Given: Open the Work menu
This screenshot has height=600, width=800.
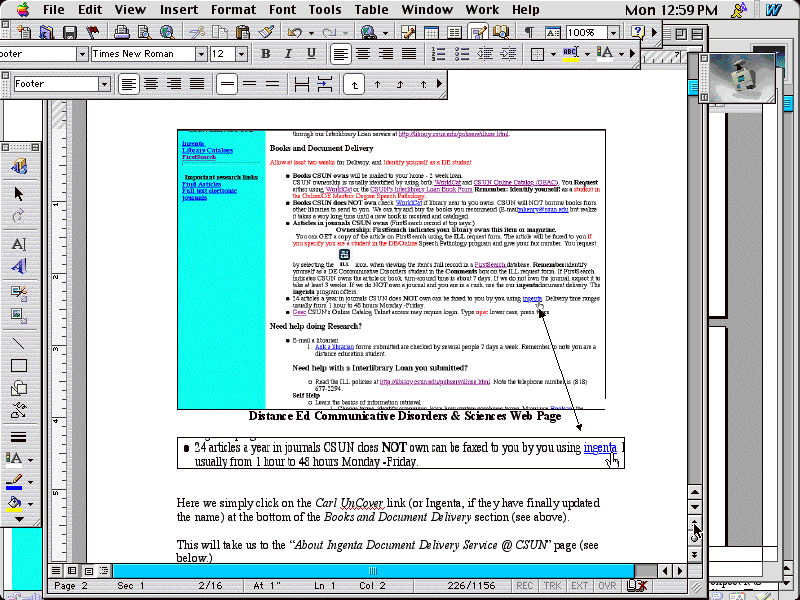Looking at the screenshot, I should (482, 10).
